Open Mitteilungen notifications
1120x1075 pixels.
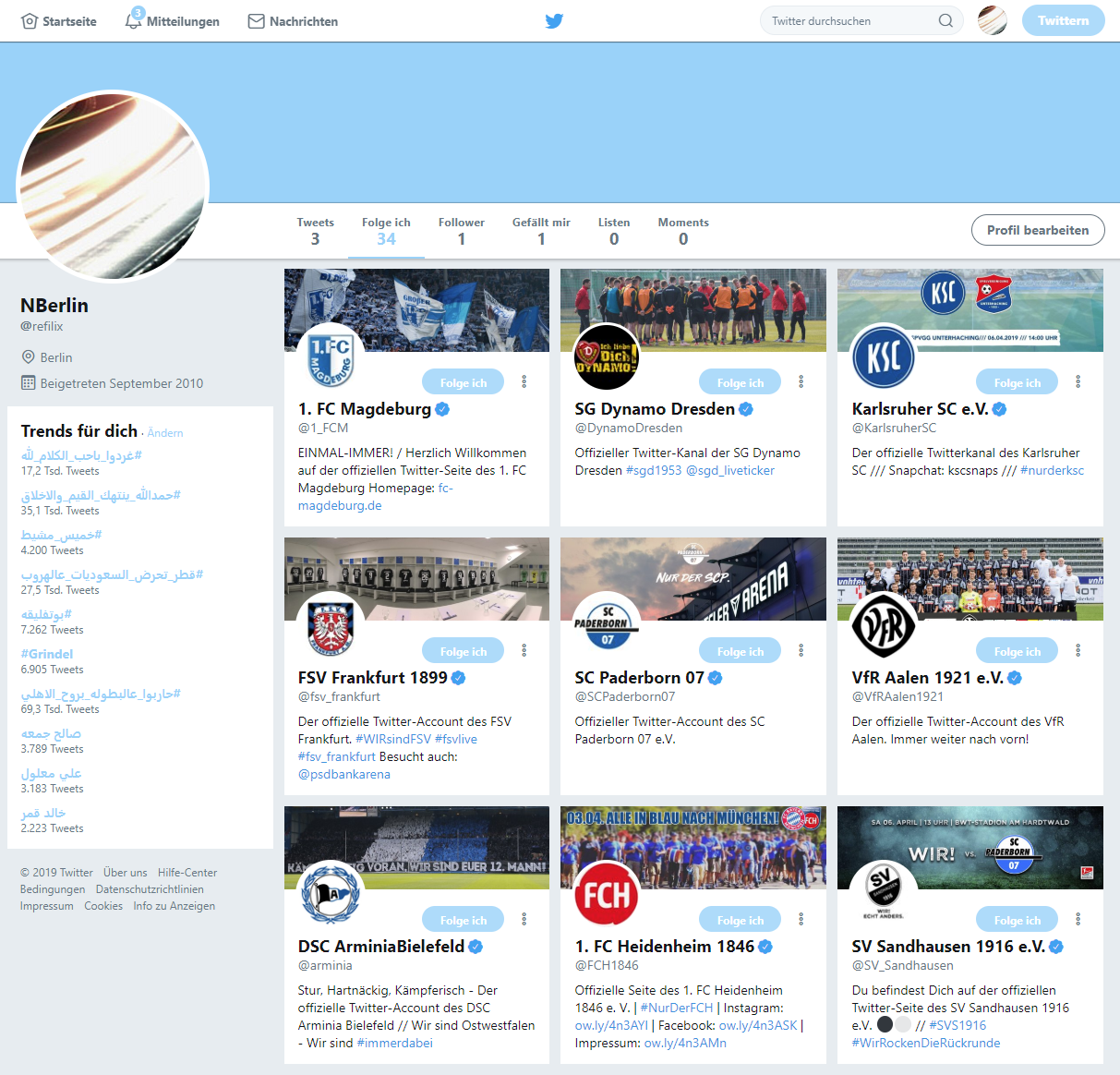(x=173, y=21)
